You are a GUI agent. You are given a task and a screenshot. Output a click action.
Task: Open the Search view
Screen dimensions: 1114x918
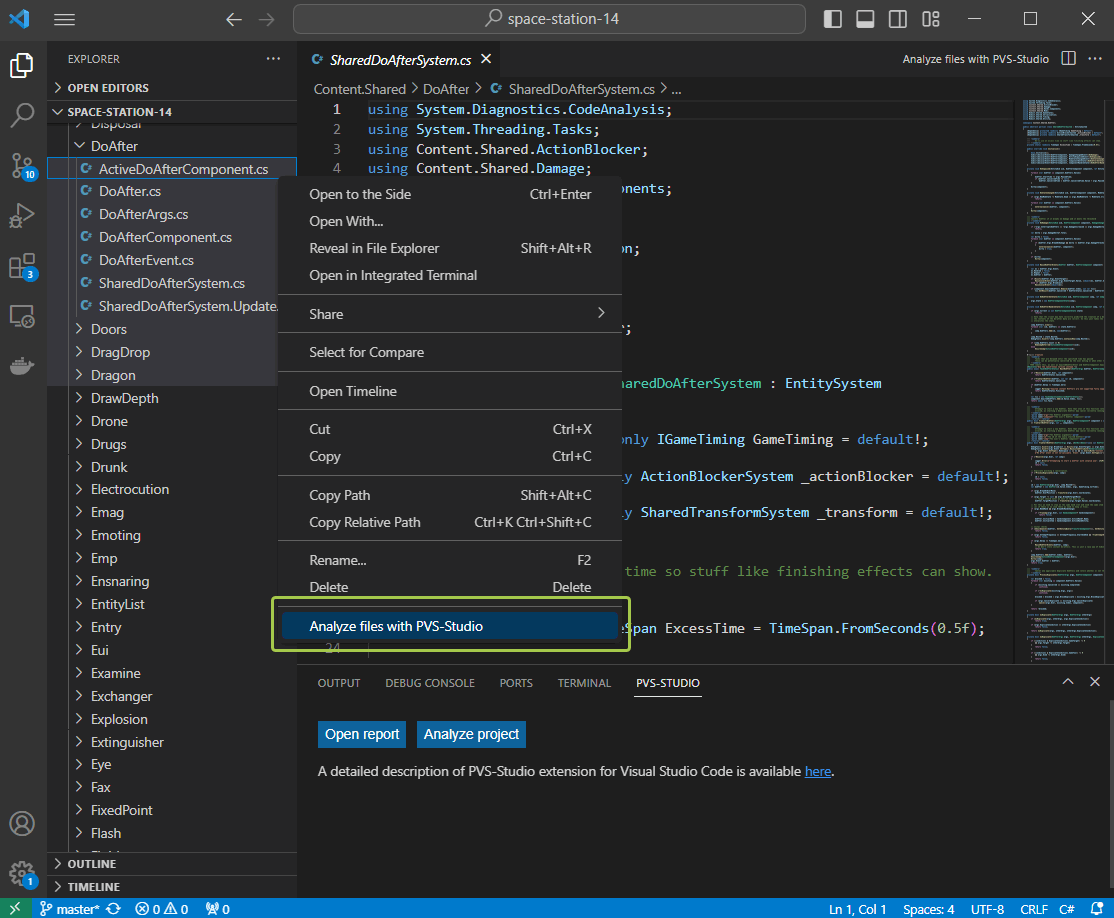tap(22, 115)
